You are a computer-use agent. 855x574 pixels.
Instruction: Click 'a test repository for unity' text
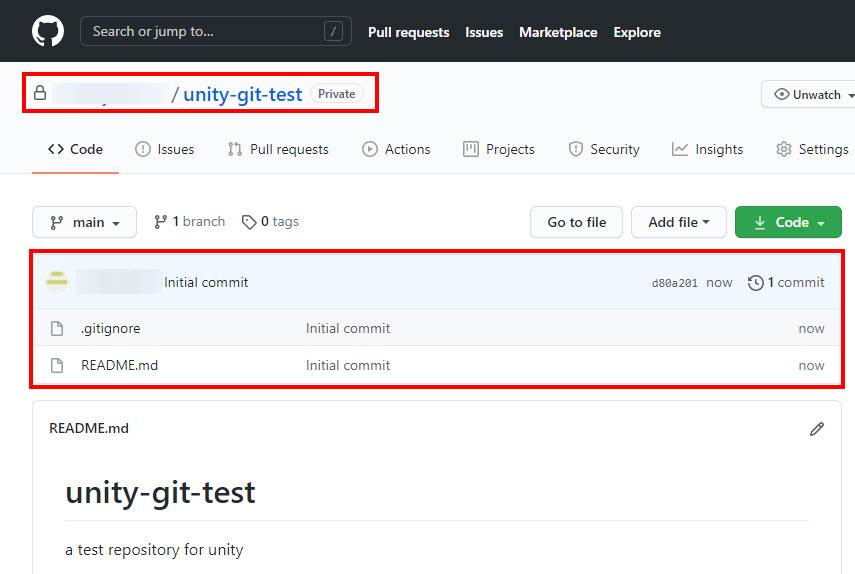tap(154, 549)
